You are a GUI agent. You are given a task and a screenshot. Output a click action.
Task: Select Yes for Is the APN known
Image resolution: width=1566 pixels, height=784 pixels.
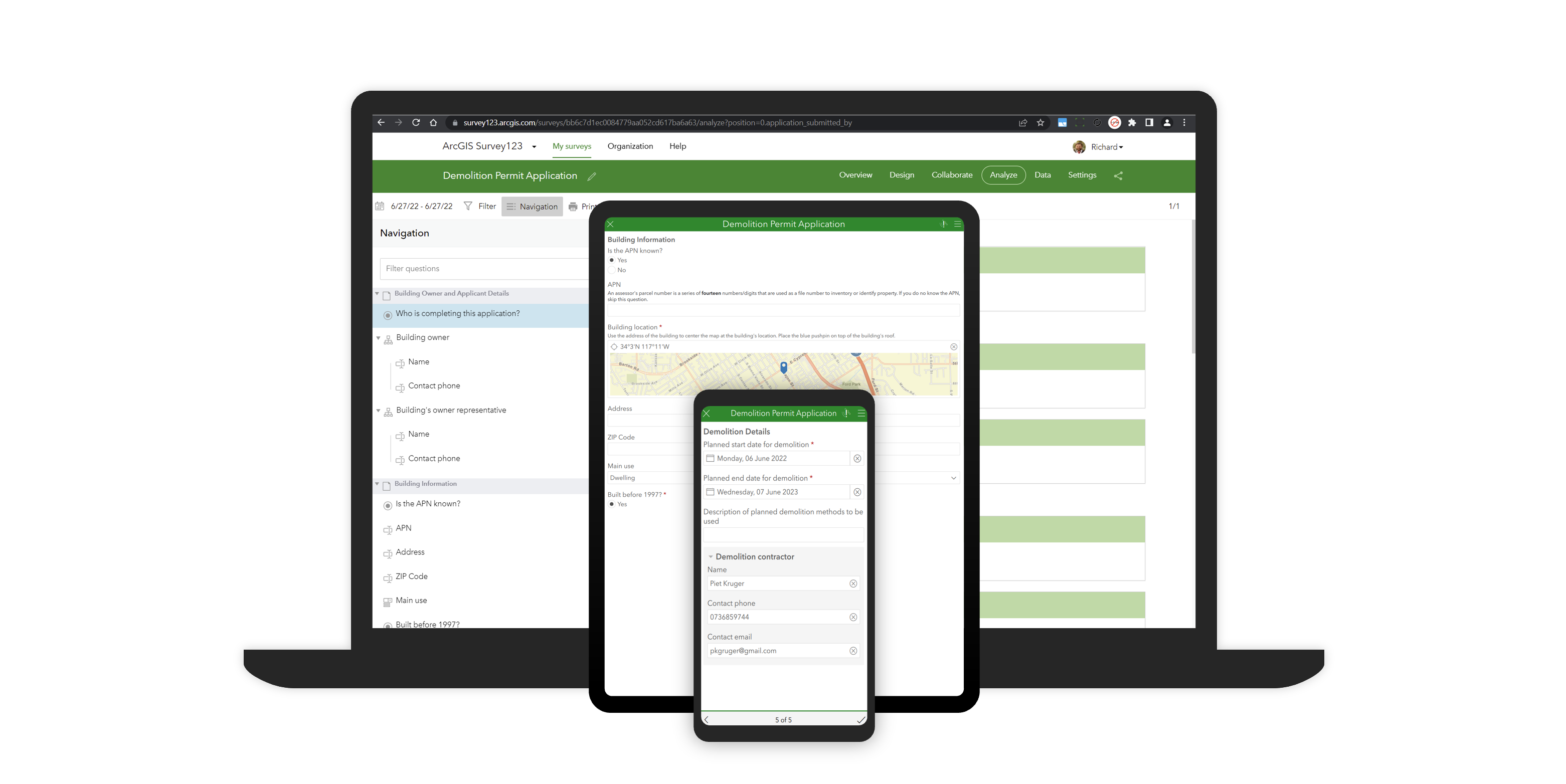(x=612, y=260)
